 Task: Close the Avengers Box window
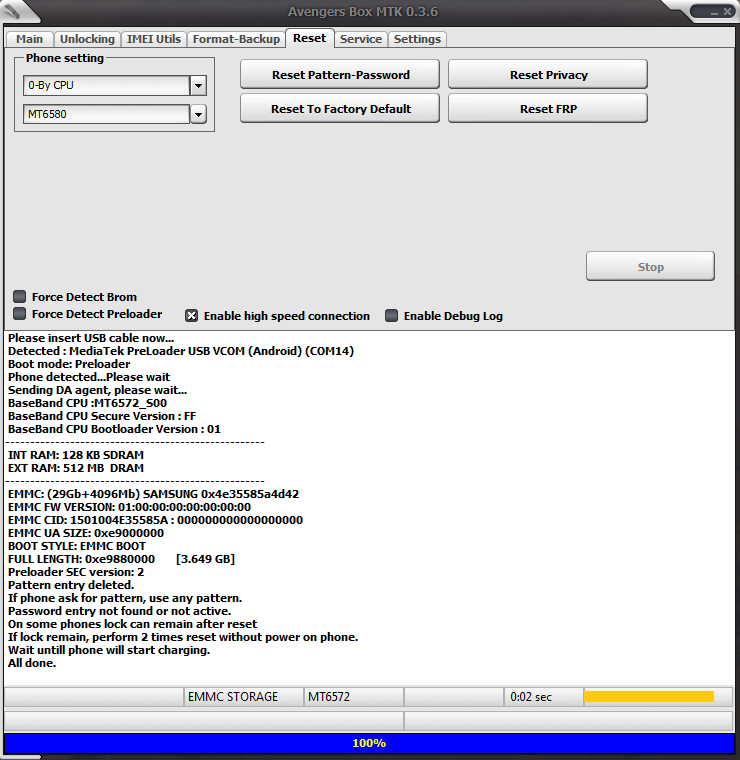(727, 12)
